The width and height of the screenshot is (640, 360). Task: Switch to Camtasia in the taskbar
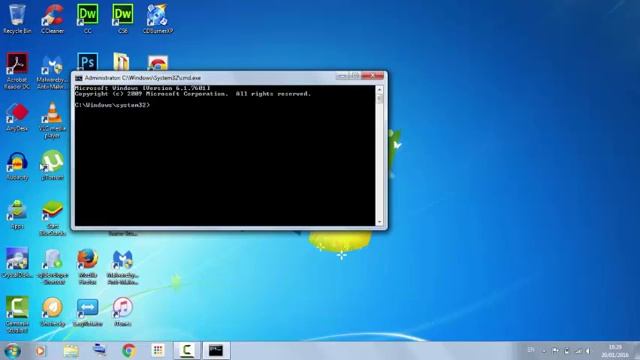(187, 351)
